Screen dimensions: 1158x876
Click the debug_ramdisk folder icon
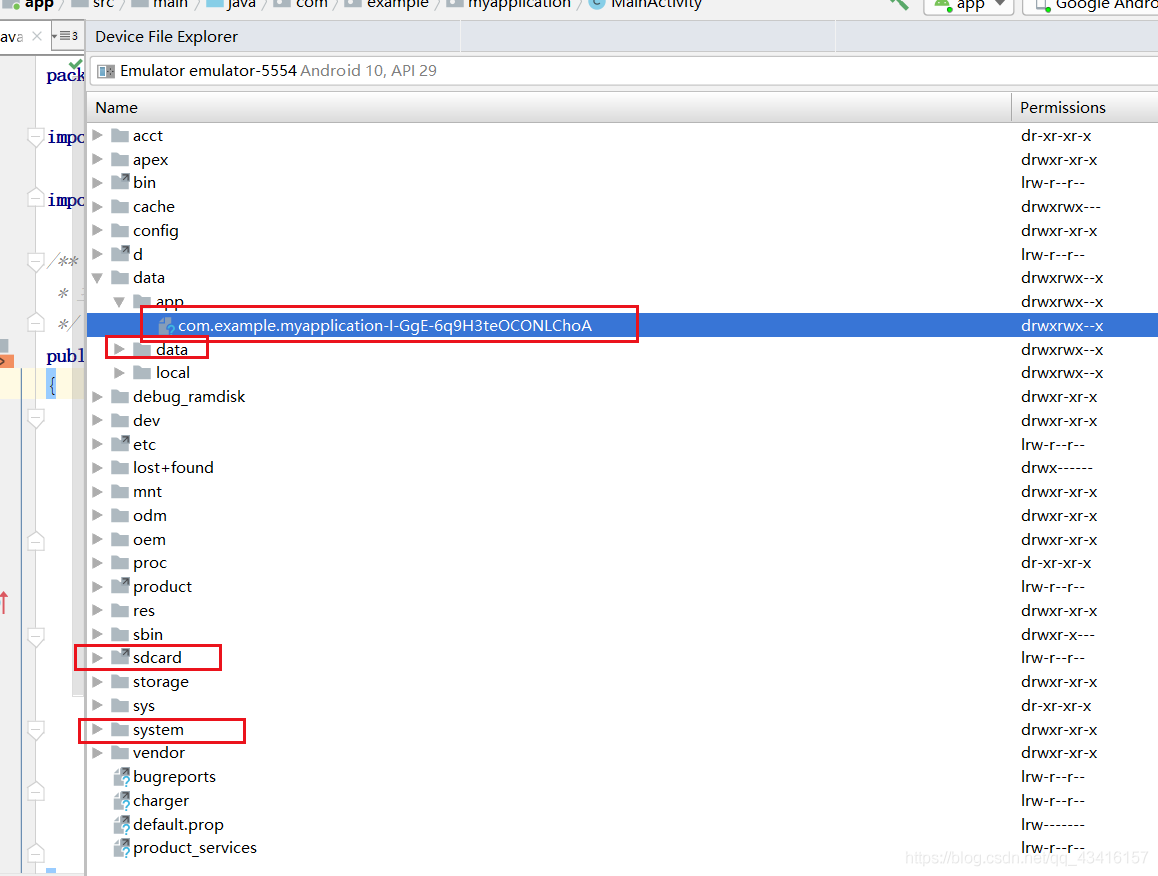pos(120,396)
